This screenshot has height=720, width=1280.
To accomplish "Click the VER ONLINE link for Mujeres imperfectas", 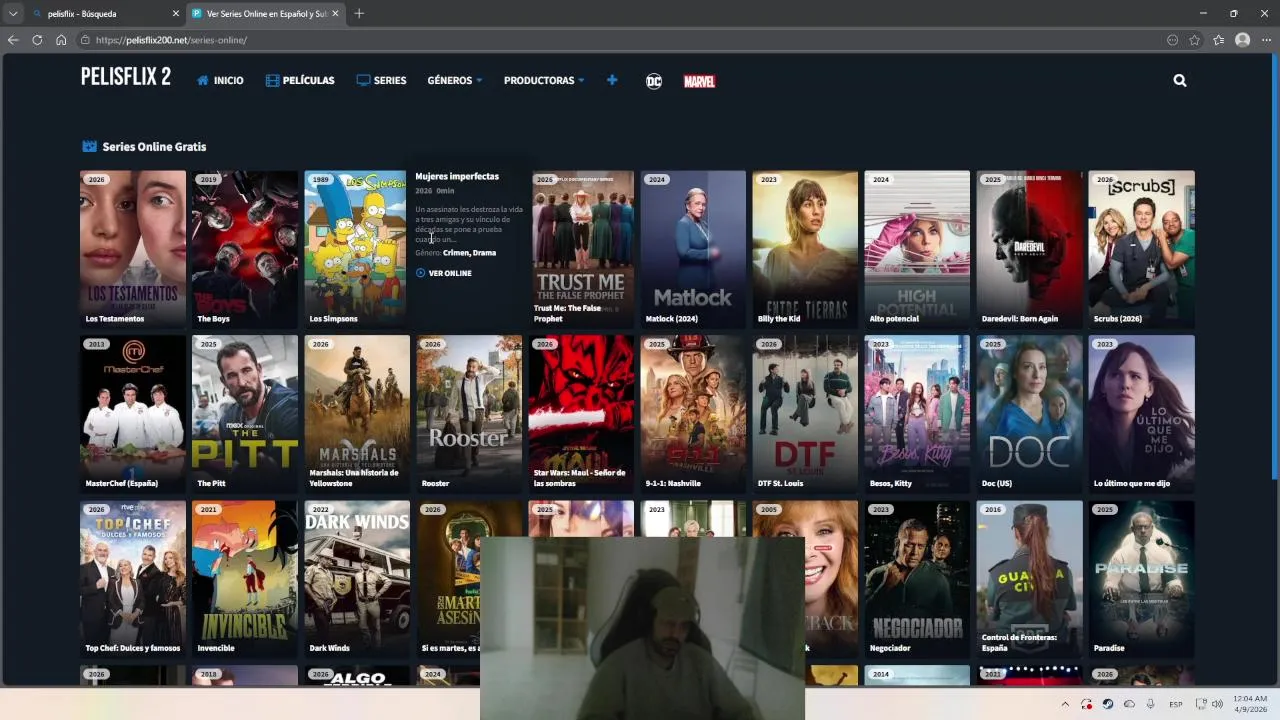I will click(444, 273).
